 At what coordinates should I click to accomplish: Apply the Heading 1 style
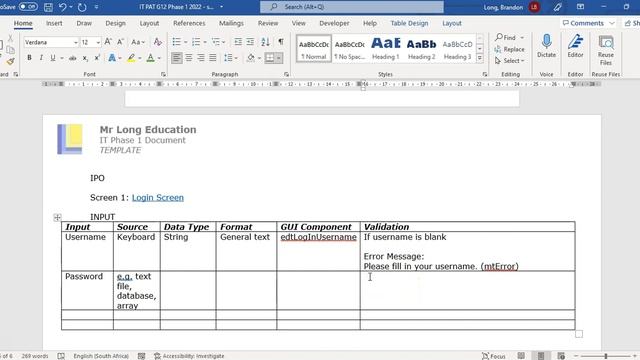click(x=385, y=49)
